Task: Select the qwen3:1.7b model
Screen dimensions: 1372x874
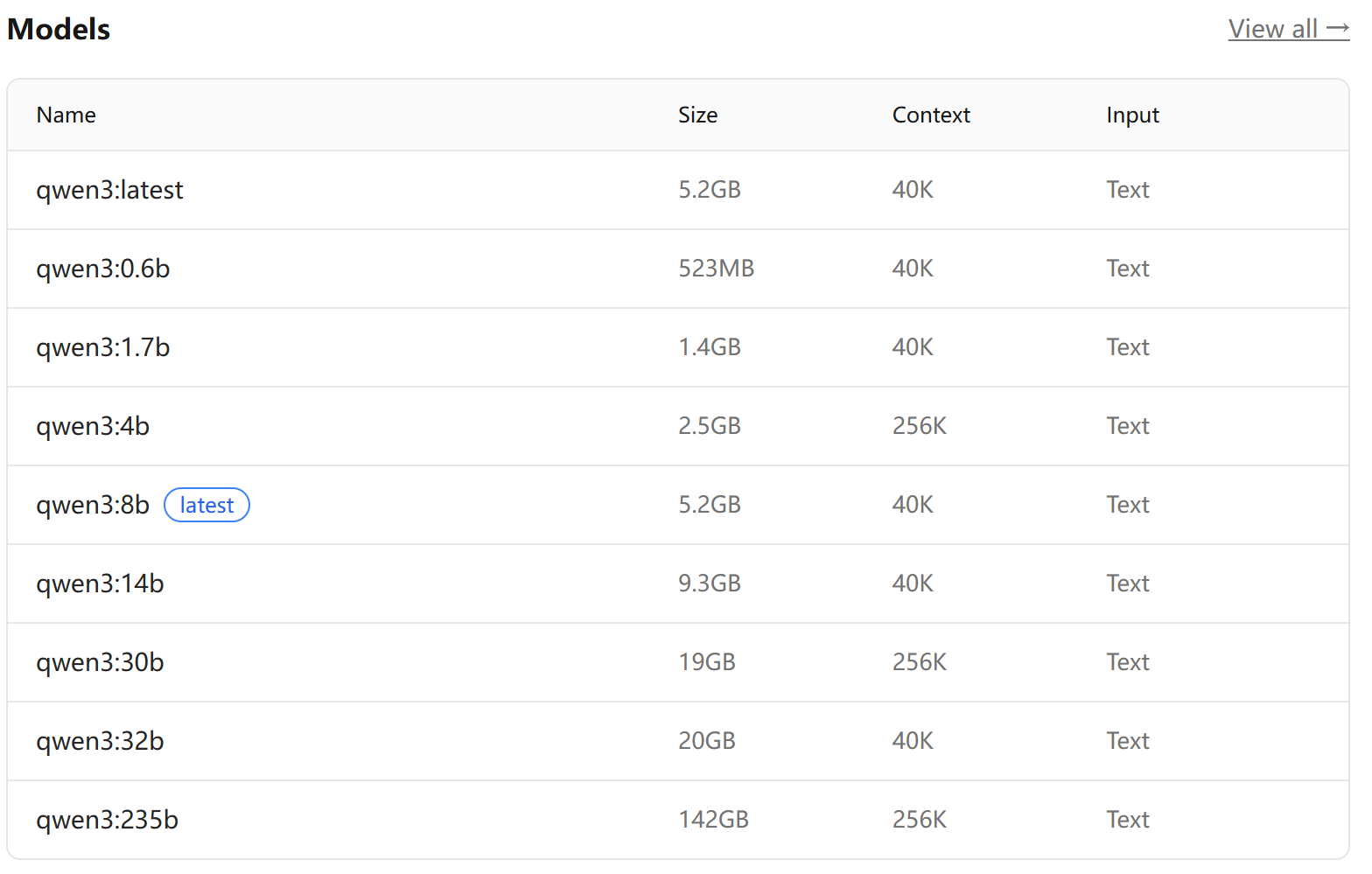Action: 102,347
